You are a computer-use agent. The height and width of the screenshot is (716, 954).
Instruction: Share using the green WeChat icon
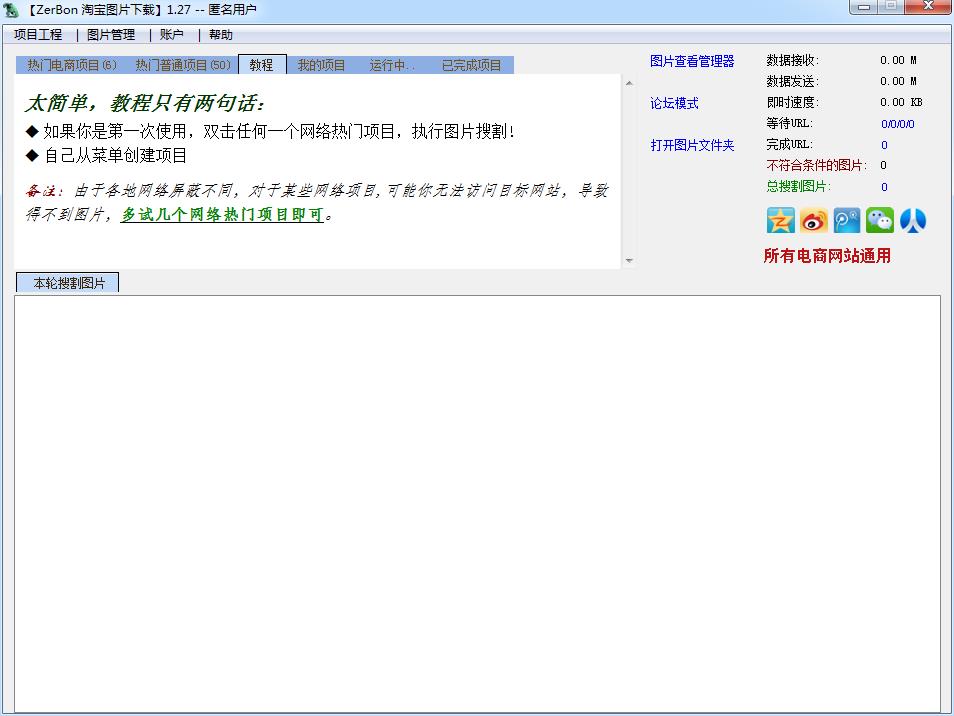click(880, 221)
